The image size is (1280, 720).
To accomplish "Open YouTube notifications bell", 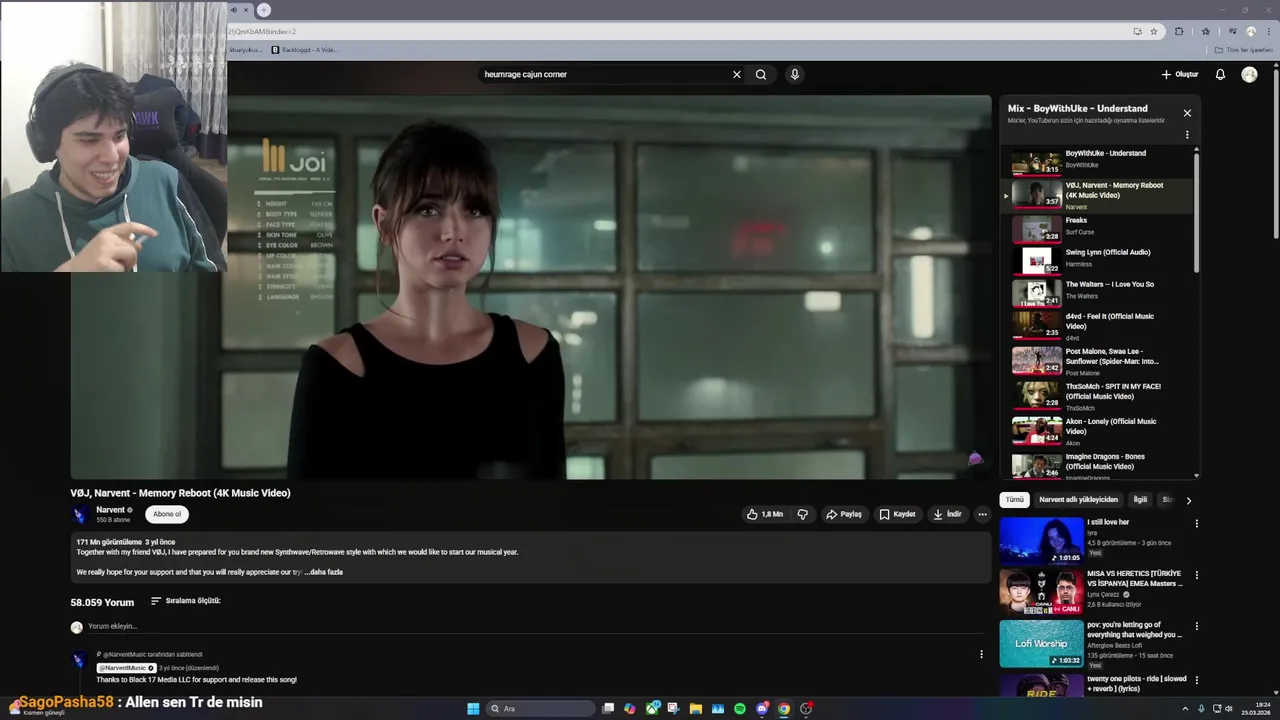I will tap(1220, 74).
